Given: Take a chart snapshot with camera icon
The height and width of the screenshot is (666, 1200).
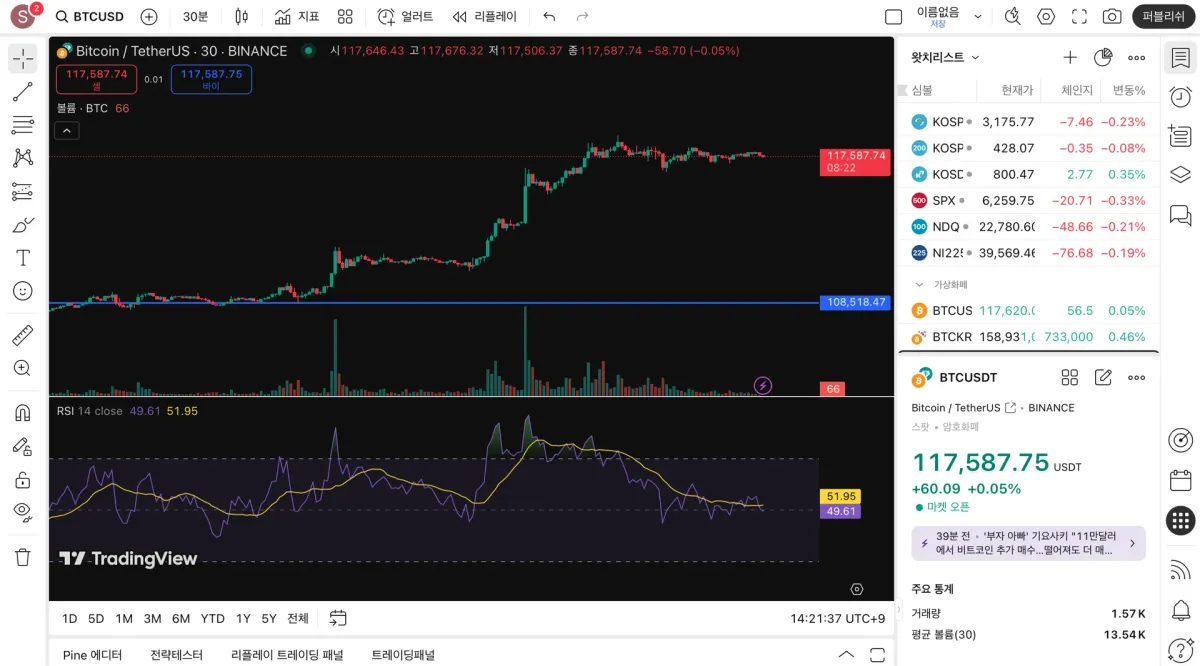Looking at the screenshot, I should tap(1112, 17).
